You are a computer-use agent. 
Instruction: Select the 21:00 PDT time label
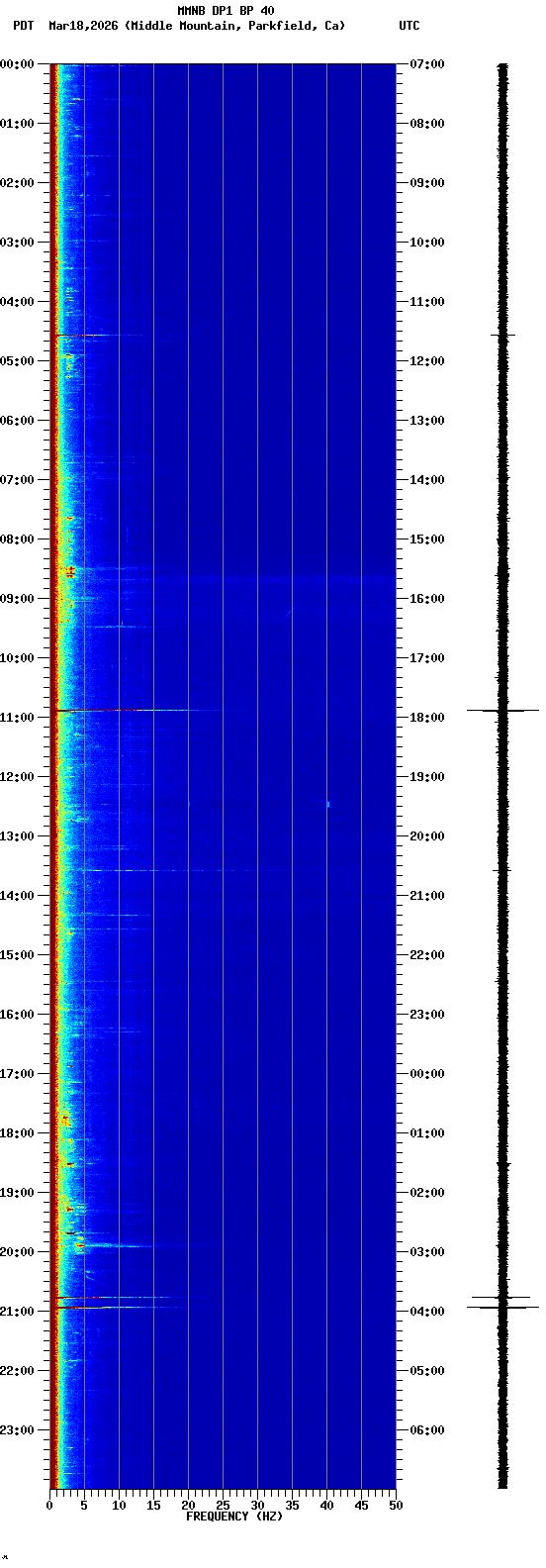coord(17,1312)
